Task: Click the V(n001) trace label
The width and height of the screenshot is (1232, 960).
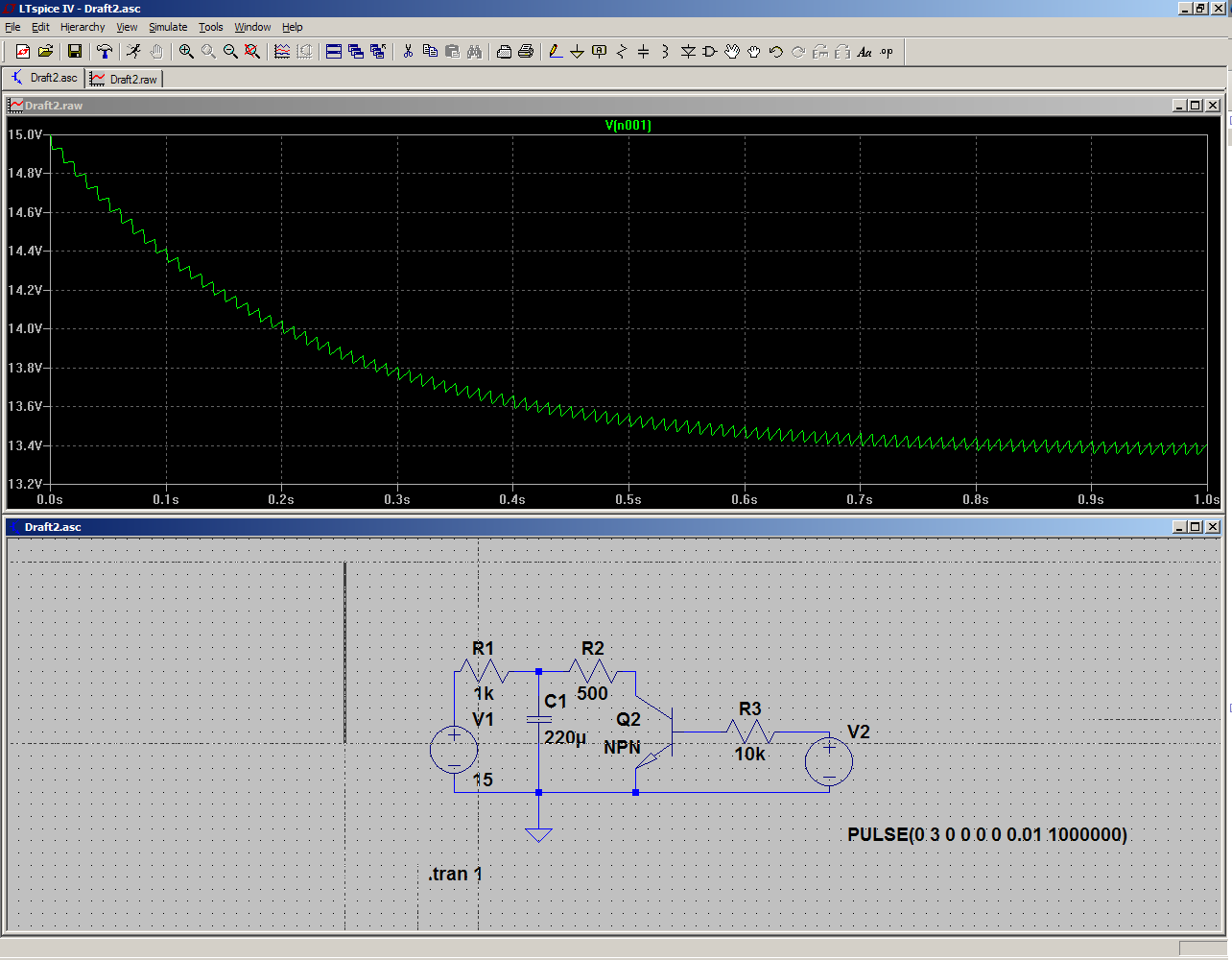Action: click(628, 125)
